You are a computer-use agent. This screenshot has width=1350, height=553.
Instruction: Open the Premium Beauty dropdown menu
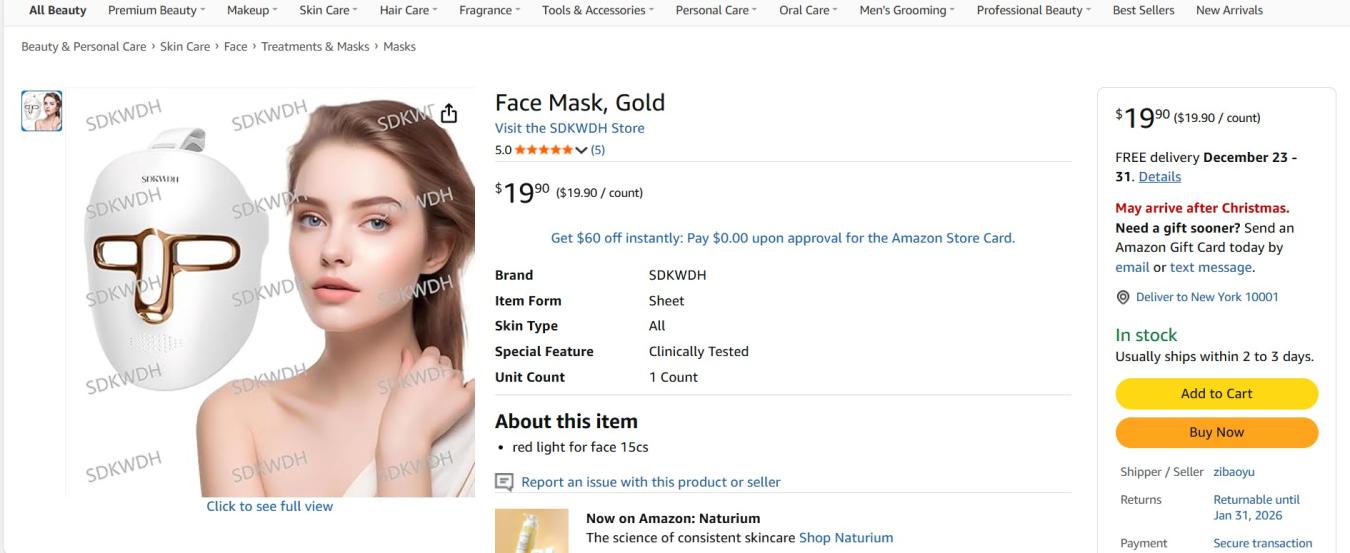[x=156, y=10]
